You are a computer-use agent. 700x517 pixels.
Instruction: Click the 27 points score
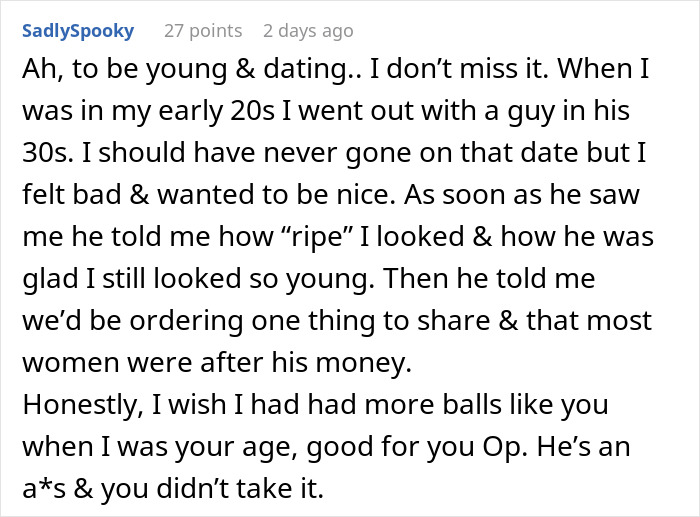[x=201, y=30]
